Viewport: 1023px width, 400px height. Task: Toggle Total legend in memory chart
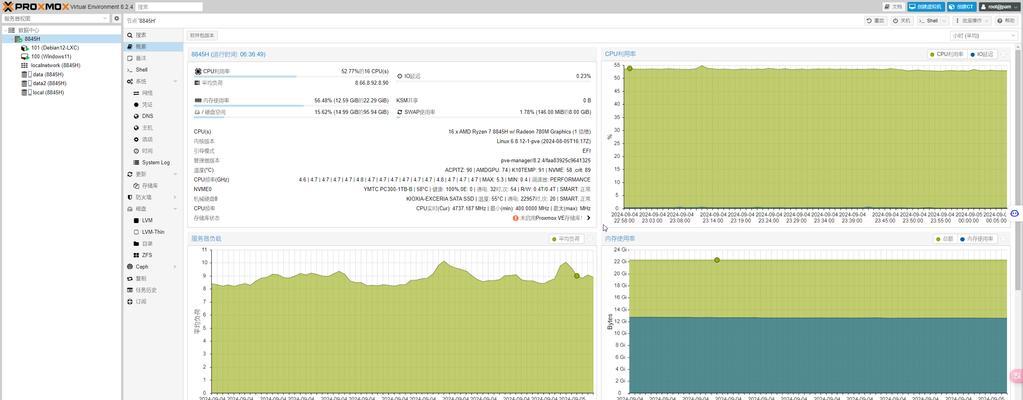point(945,239)
